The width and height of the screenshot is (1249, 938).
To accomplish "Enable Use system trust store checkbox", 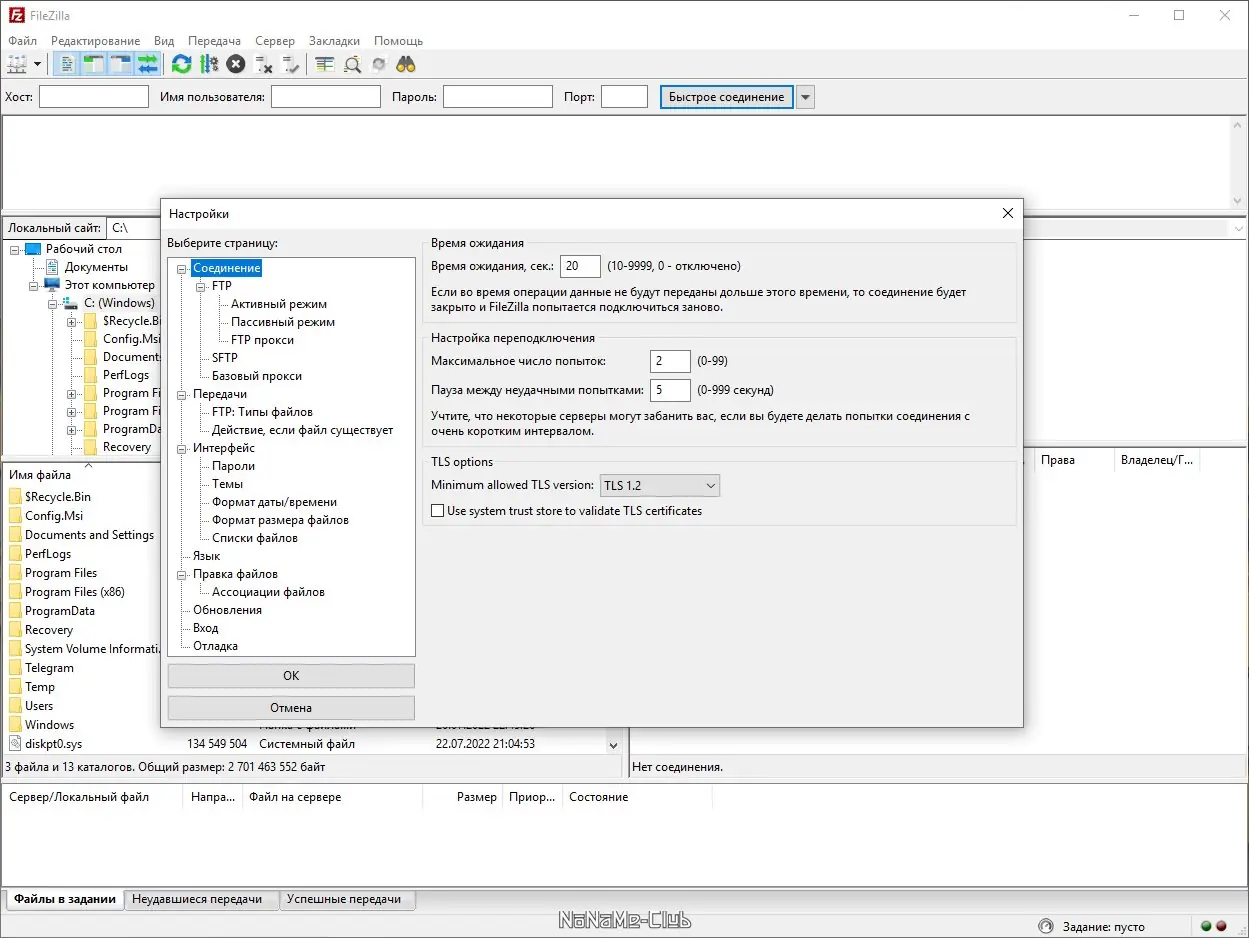I will [437, 511].
